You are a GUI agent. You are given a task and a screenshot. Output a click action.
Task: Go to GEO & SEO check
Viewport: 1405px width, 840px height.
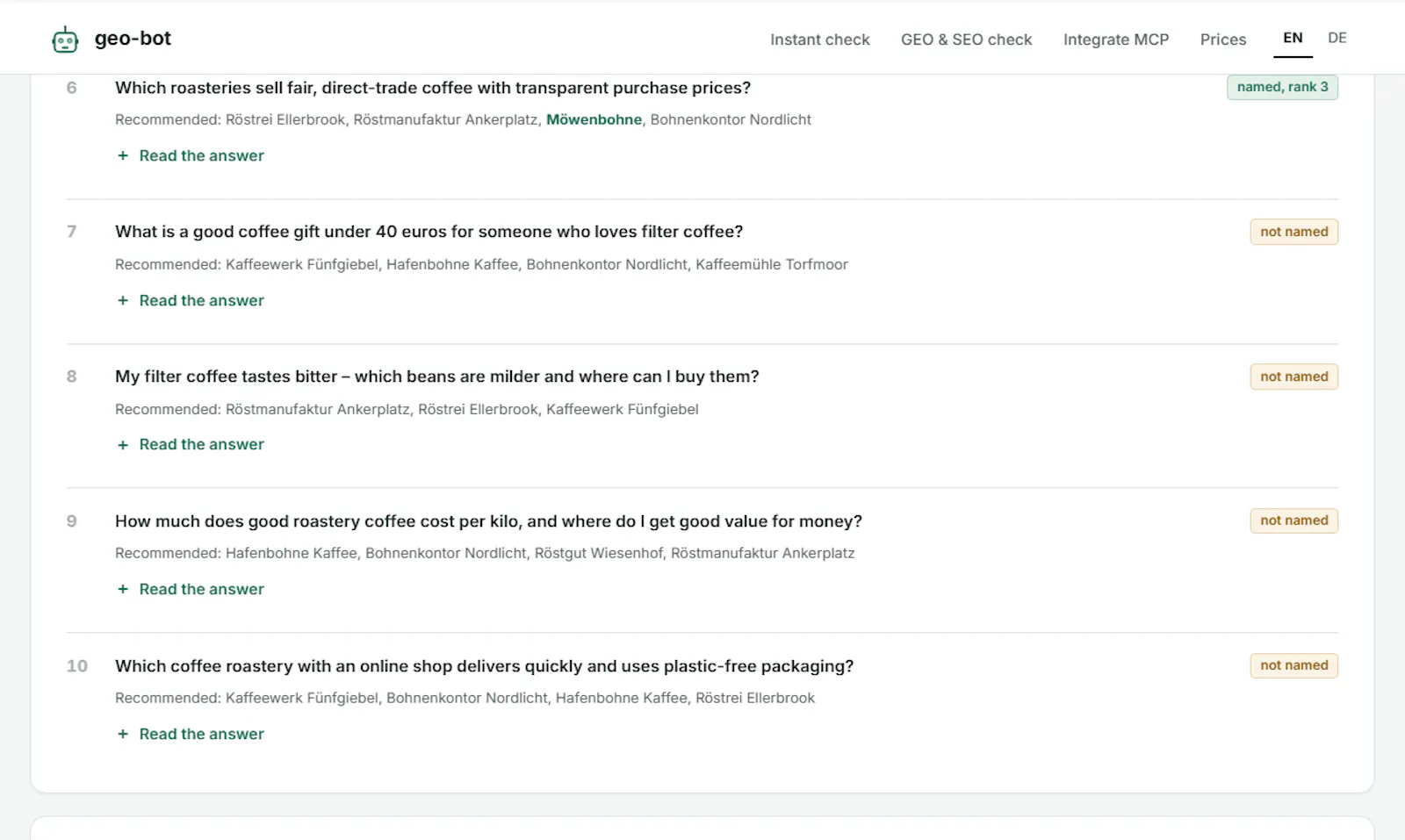point(966,39)
